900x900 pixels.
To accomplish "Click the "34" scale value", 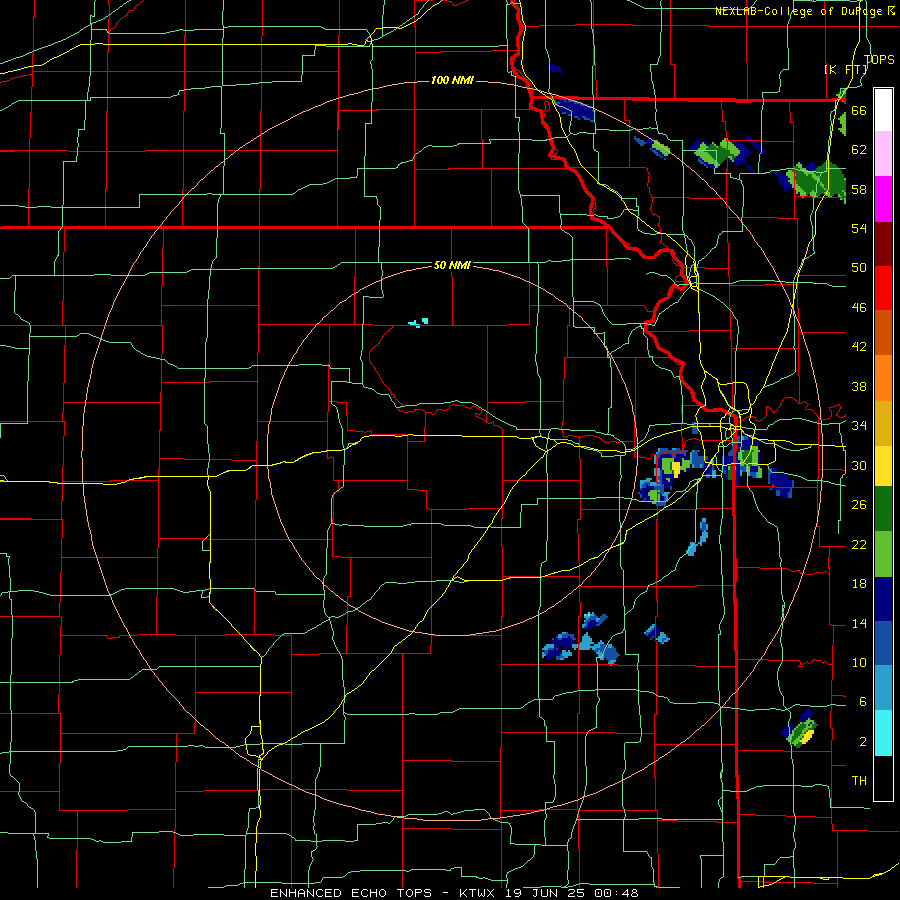I will (859, 426).
